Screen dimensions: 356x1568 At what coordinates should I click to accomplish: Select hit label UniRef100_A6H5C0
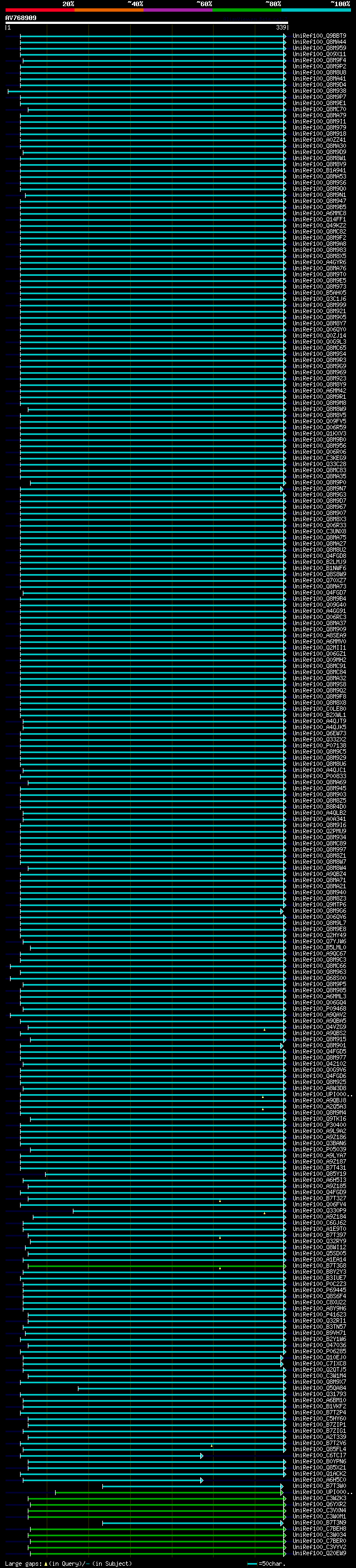coord(319,1480)
